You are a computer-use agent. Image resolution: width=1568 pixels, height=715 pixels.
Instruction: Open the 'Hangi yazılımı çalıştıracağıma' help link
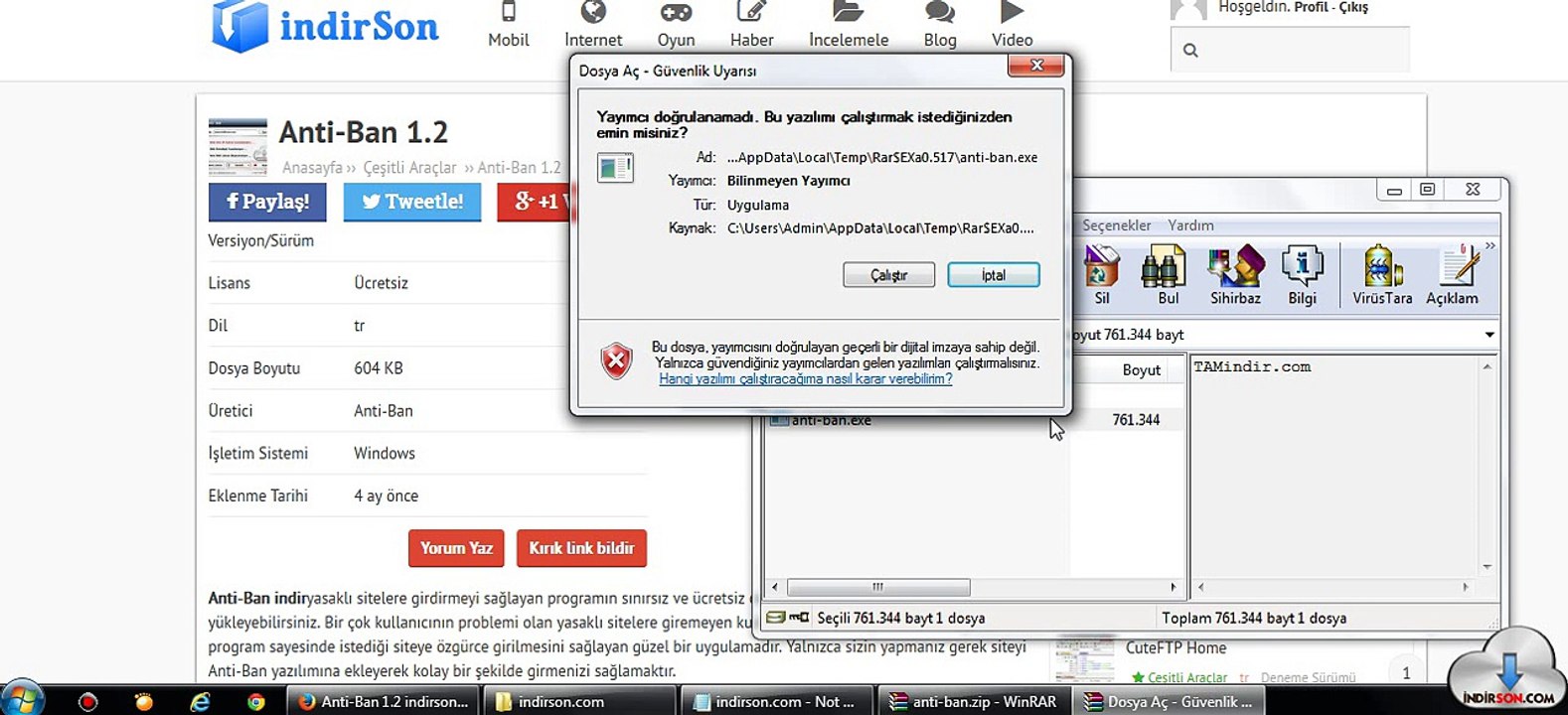pyautogui.click(x=805, y=378)
